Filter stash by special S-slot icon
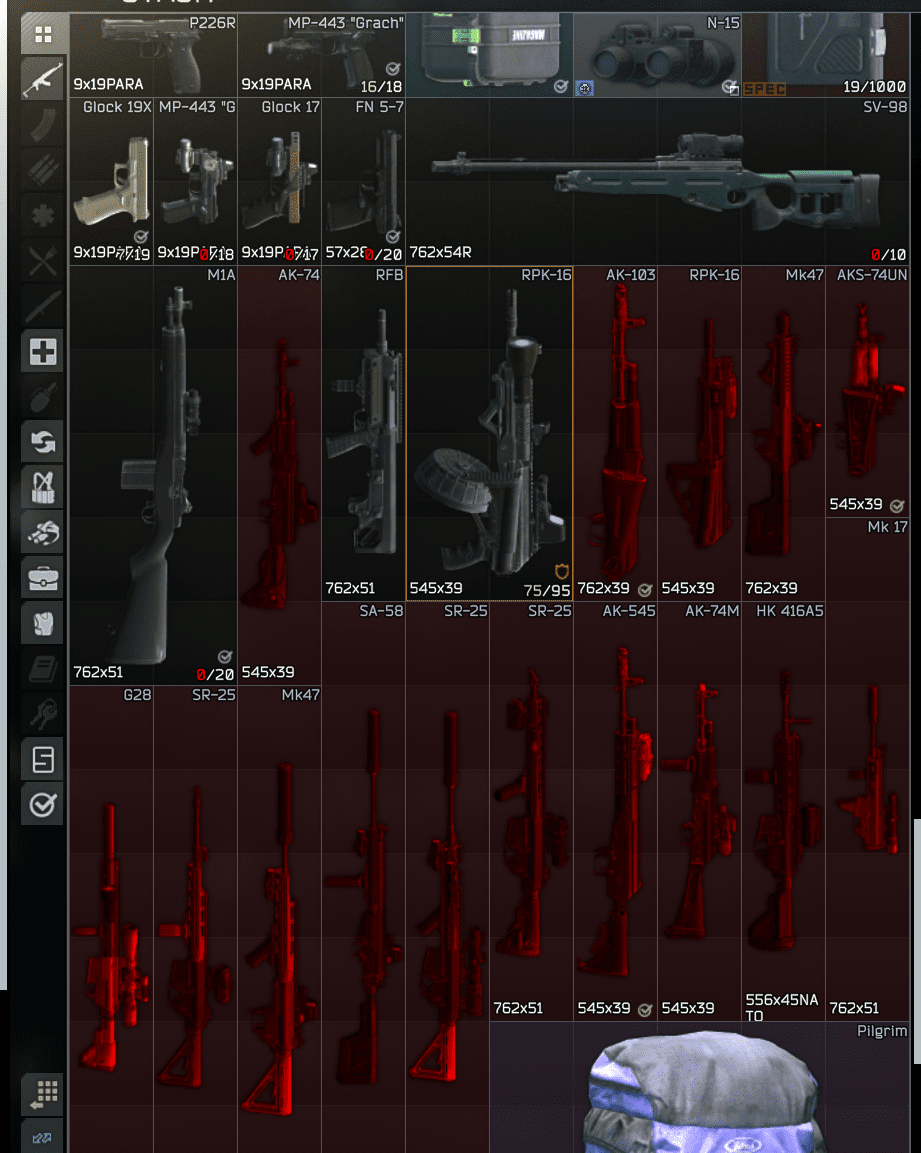The height and width of the screenshot is (1153, 921). tap(43, 760)
